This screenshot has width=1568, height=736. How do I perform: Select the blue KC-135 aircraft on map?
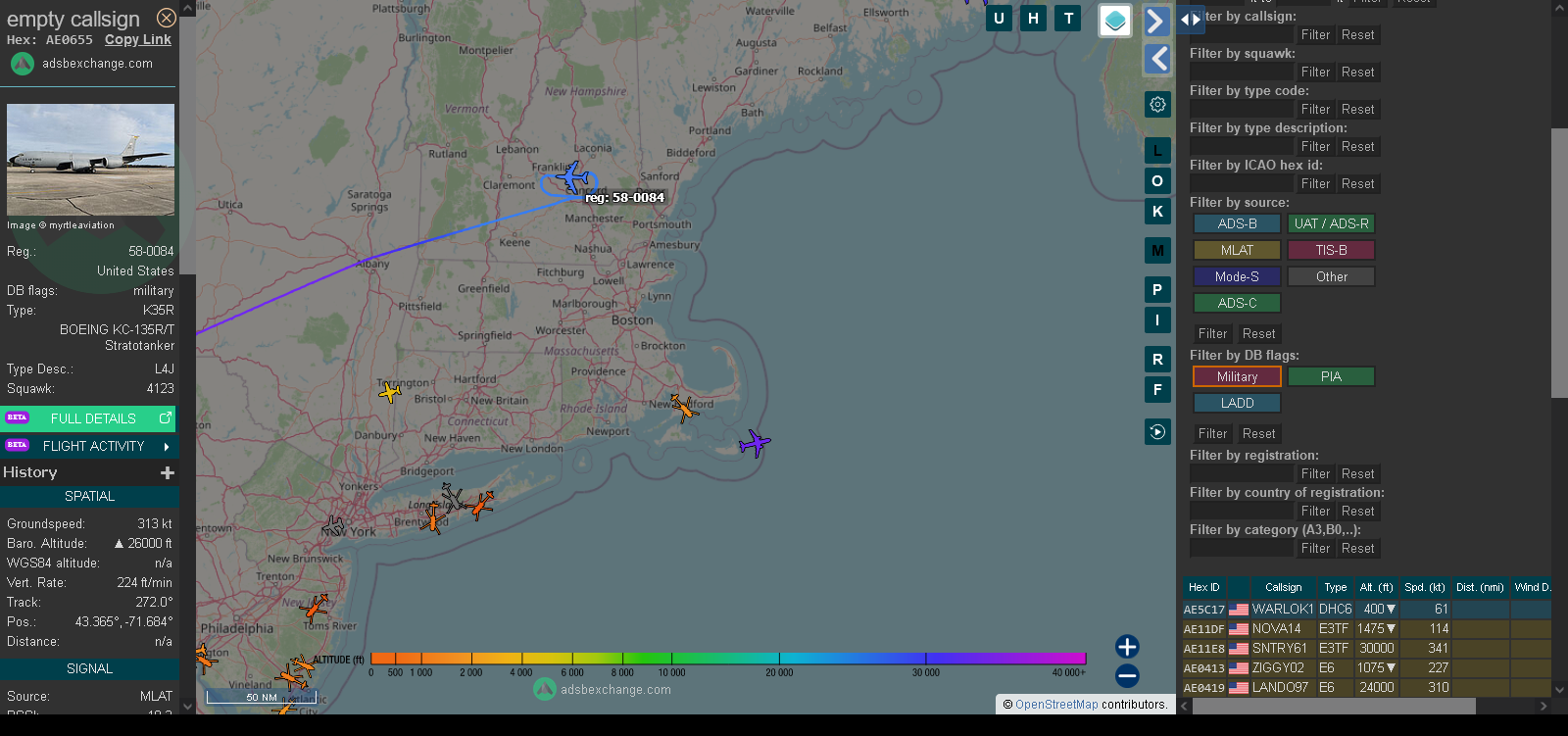pyautogui.click(x=574, y=178)
